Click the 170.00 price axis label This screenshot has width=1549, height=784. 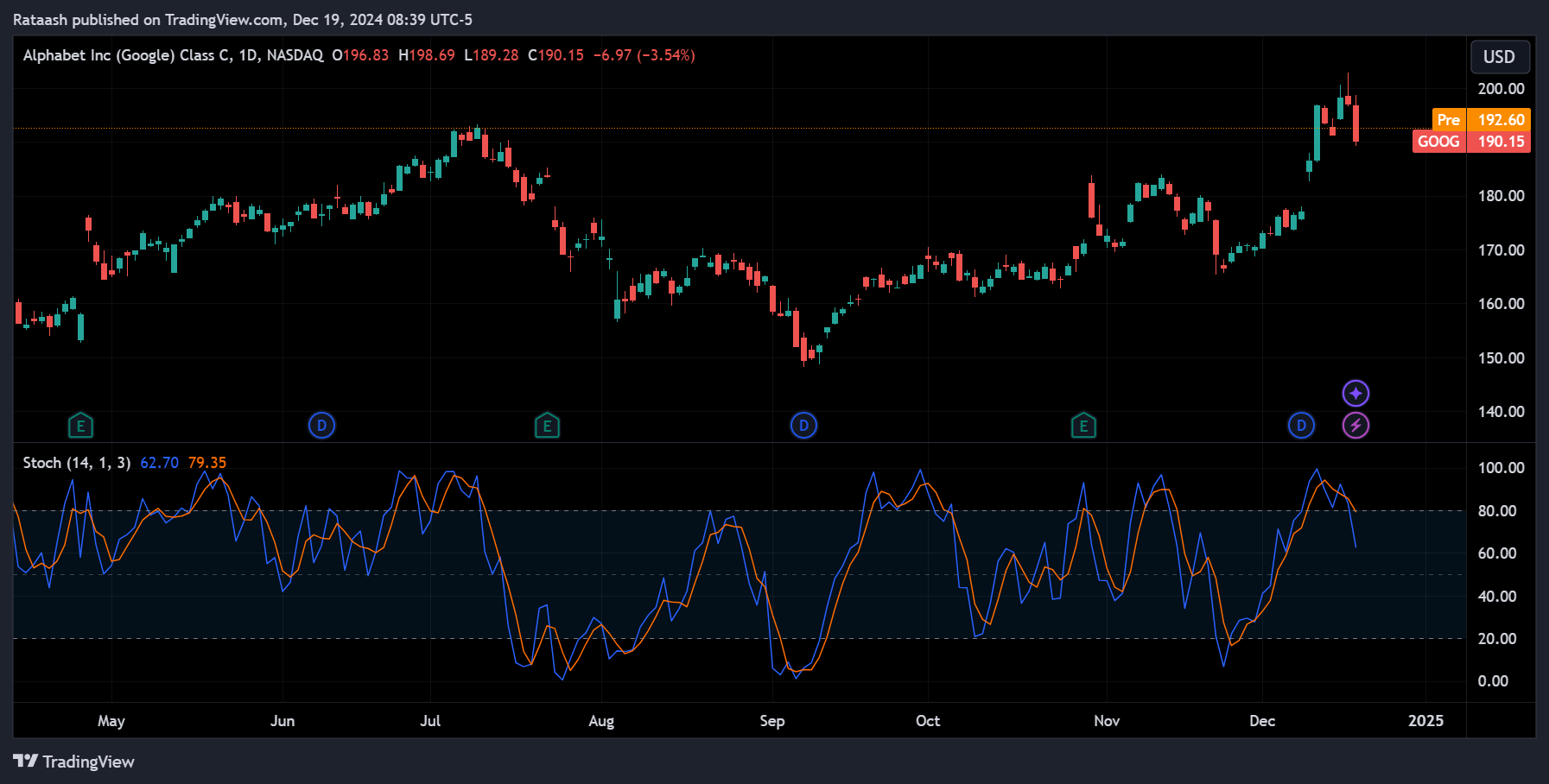[1501, 250]
